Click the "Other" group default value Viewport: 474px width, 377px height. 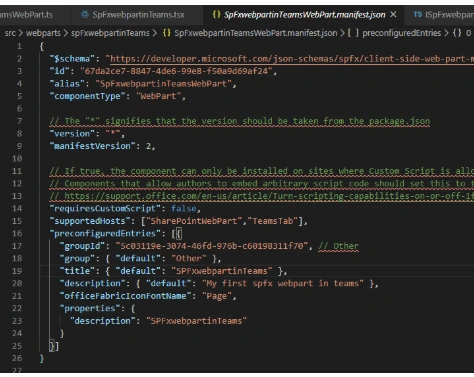tap(189, 258)
